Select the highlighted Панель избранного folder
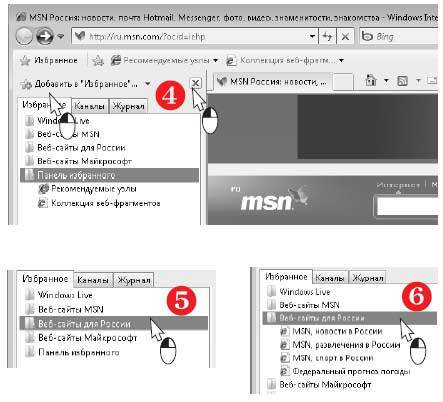 coord(110,175)
